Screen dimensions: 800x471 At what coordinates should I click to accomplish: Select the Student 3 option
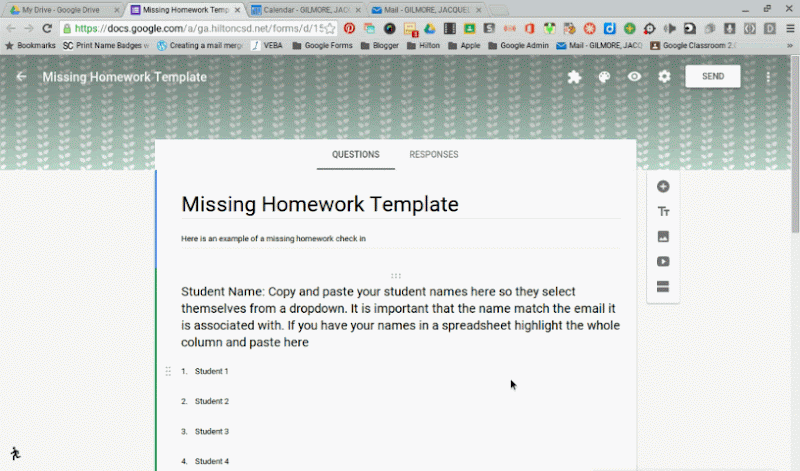[212, 431]
